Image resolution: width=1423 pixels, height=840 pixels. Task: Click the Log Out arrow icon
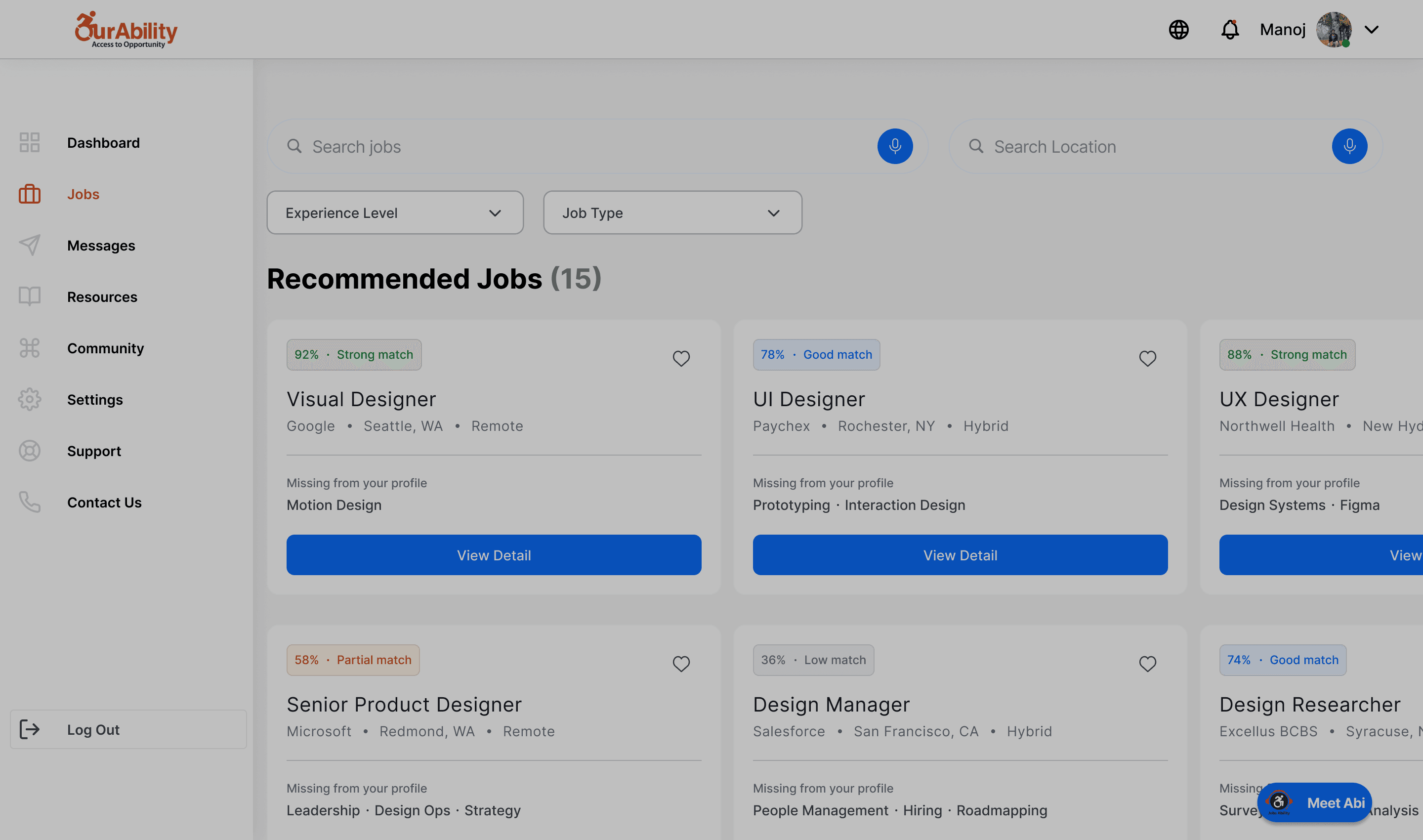point(30,730)
